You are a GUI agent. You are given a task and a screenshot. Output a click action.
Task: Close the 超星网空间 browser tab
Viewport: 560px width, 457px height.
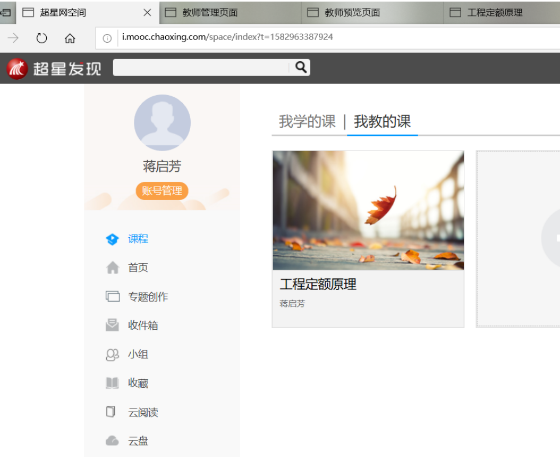(x=147, y=13)
